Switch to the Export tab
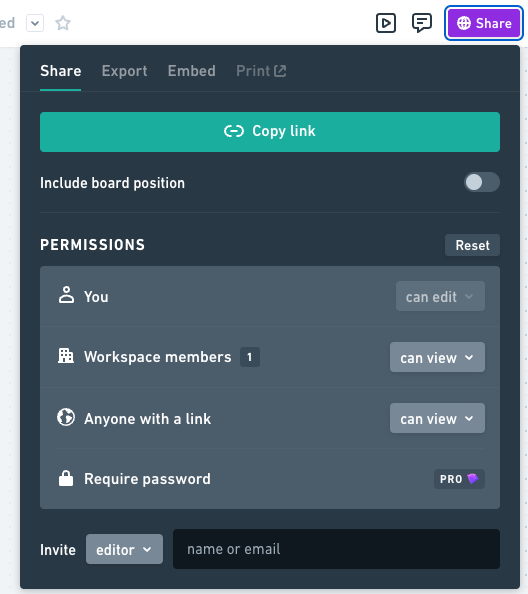Viewport: 528px width, 594px height. 124,71
